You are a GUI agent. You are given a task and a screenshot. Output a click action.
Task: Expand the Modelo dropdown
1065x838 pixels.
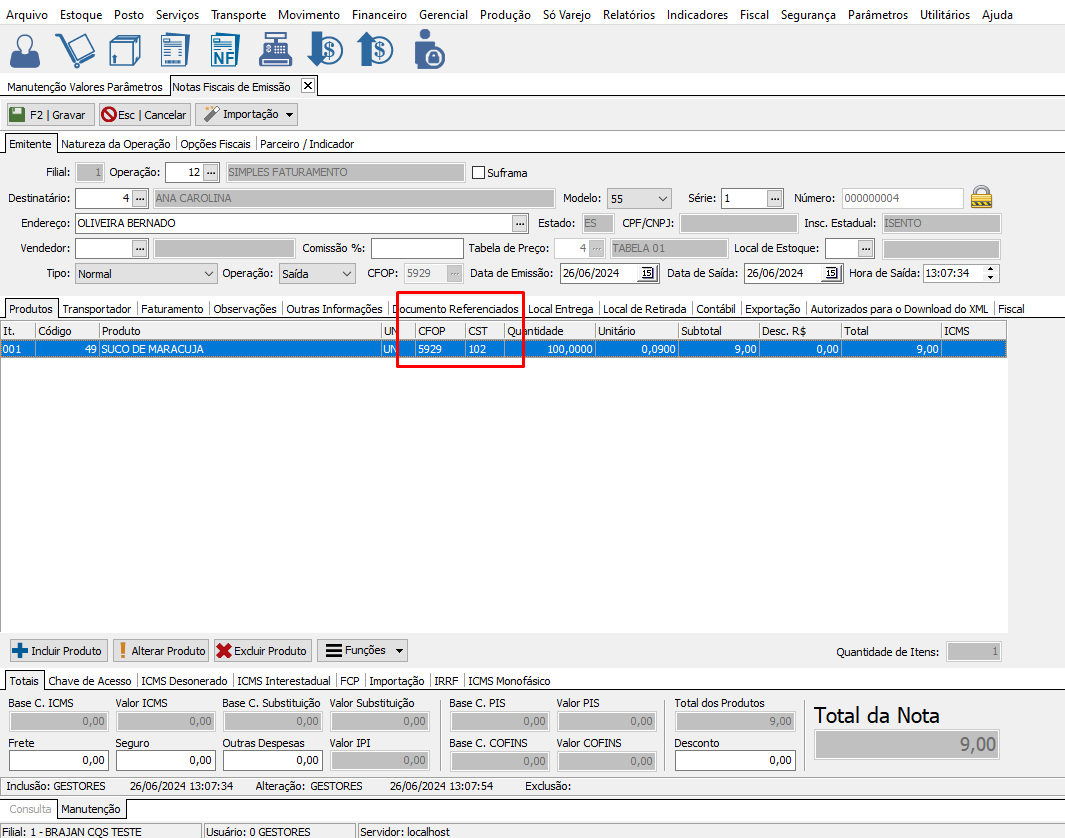tap(661, 198)
